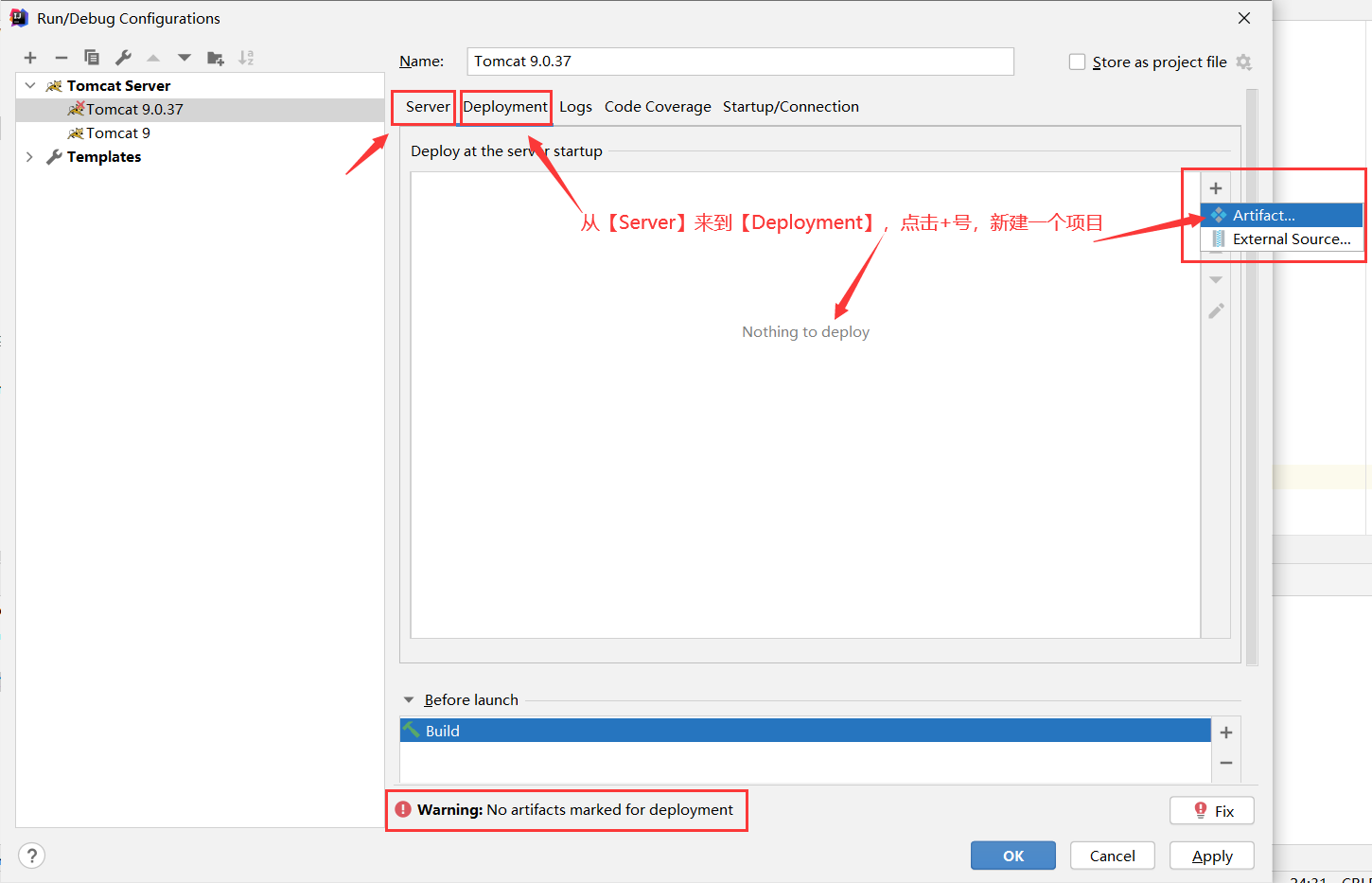This screenshot has height=883, width=1372.
Task: Click IntelliJ icon in title bar
Action: point(19,18)
